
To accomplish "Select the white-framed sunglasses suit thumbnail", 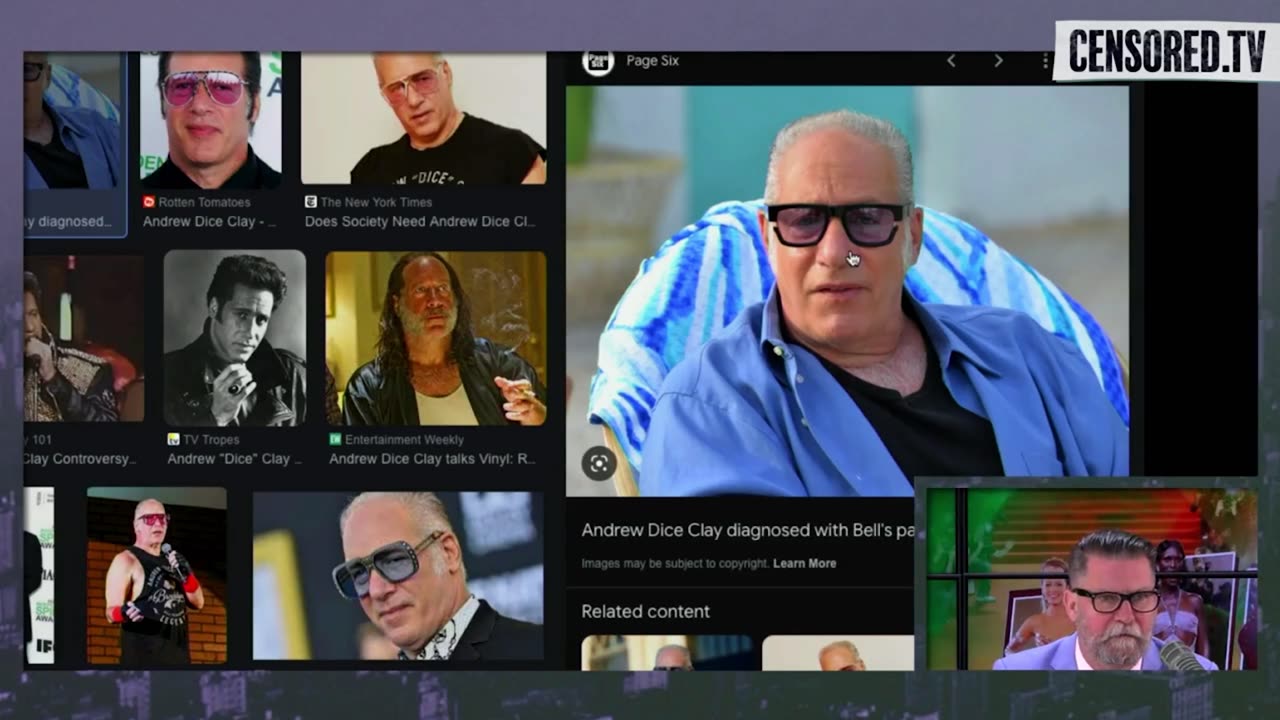I will coord(399,576).
